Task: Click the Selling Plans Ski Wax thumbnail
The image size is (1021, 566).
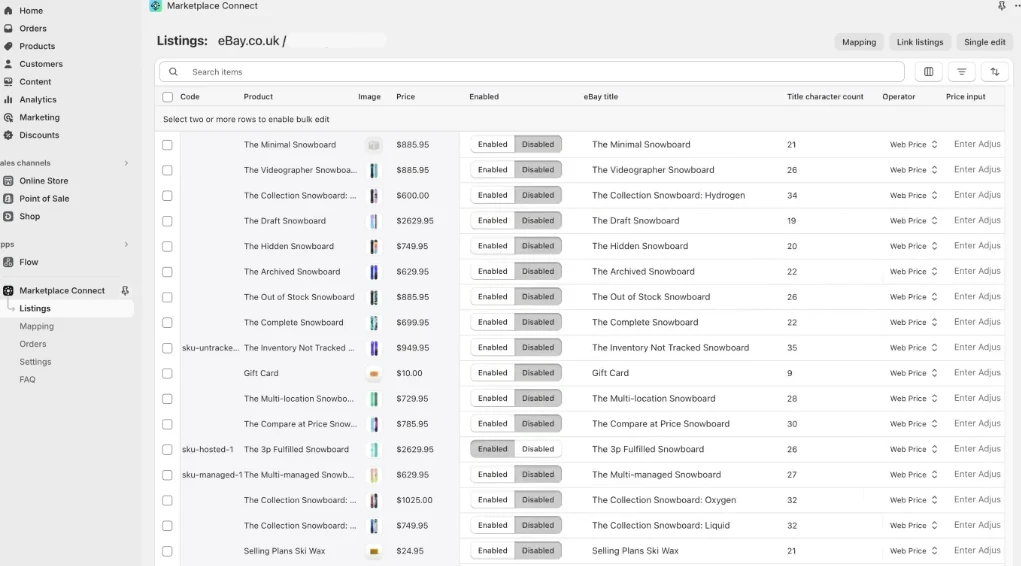Action: point(374,551)
